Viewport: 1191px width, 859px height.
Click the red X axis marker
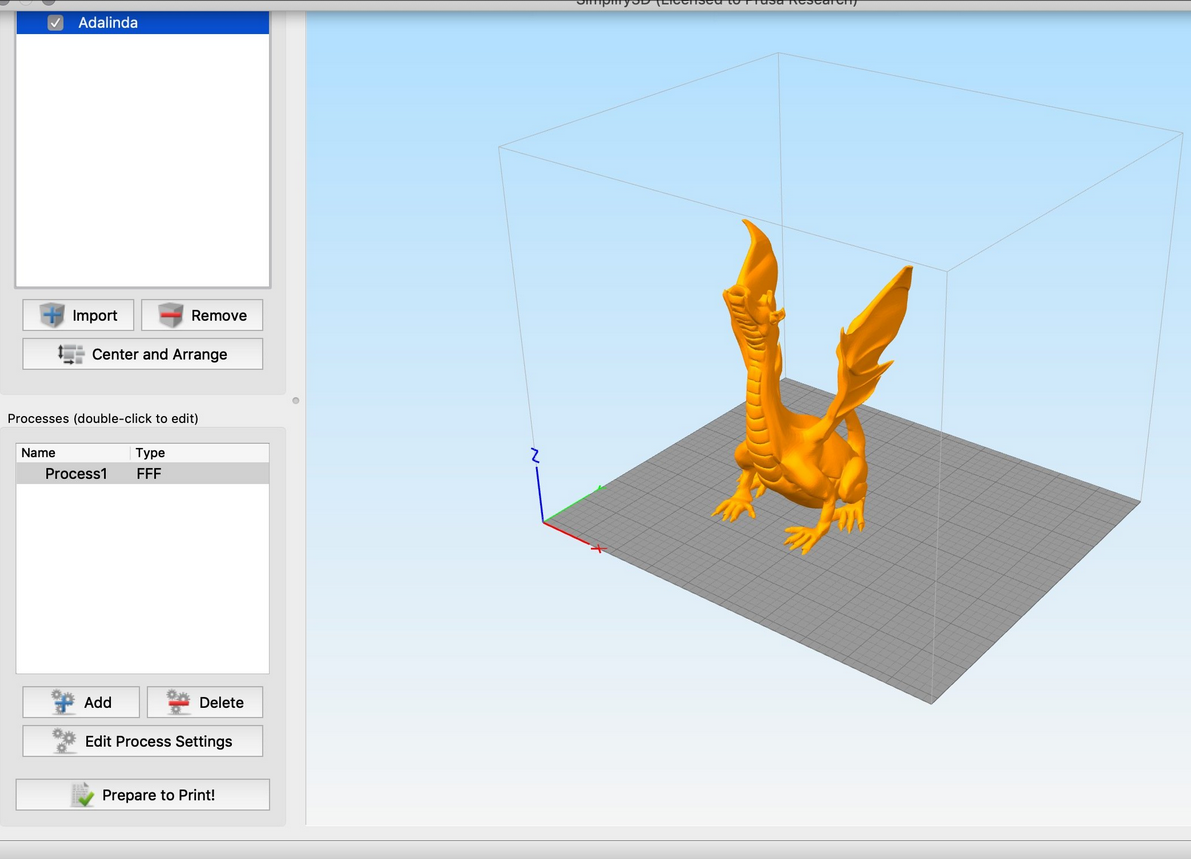tap(598, 548)
